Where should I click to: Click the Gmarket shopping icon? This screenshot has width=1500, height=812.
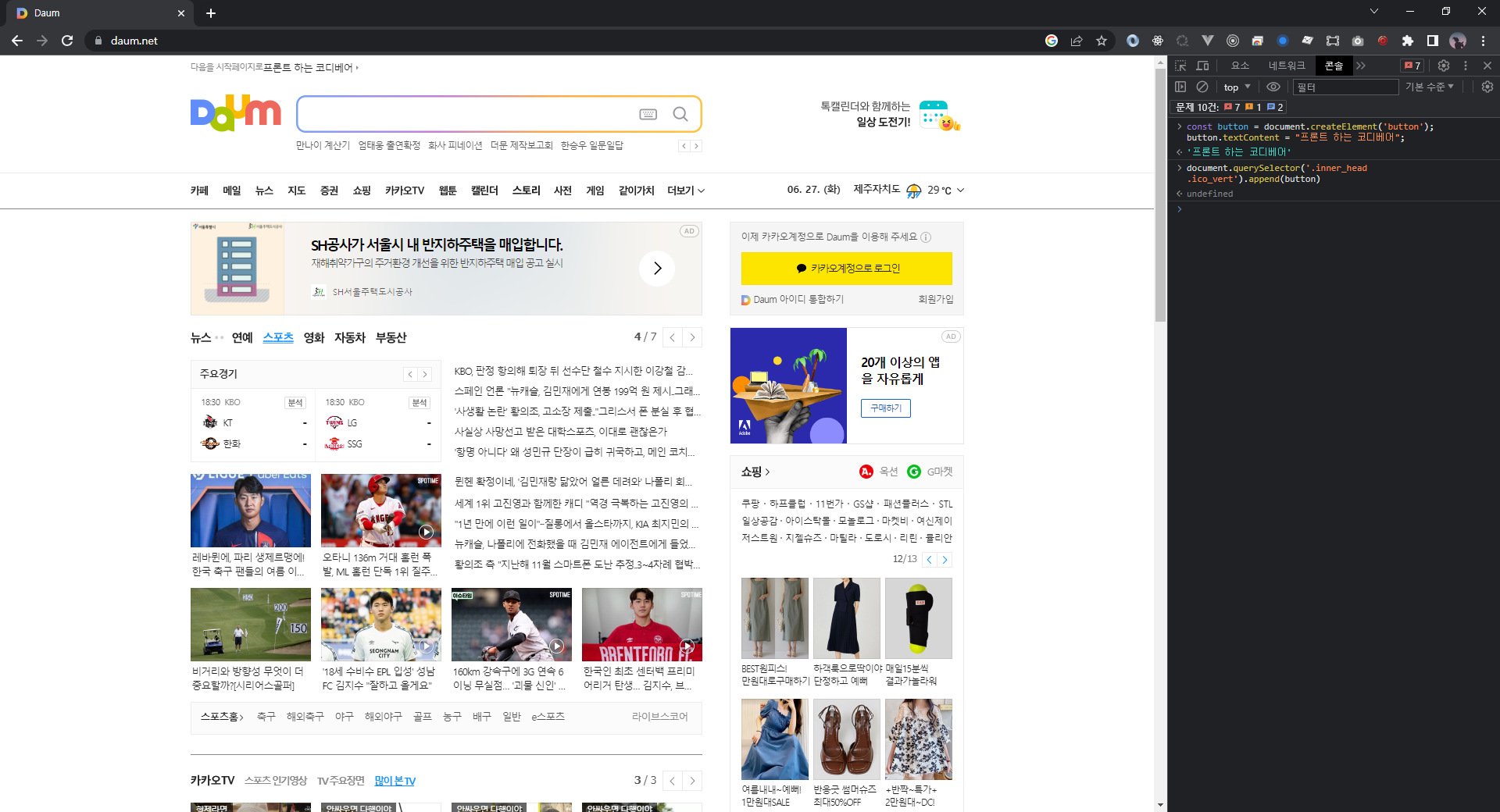pyautogui.click(x=914, y=472)
